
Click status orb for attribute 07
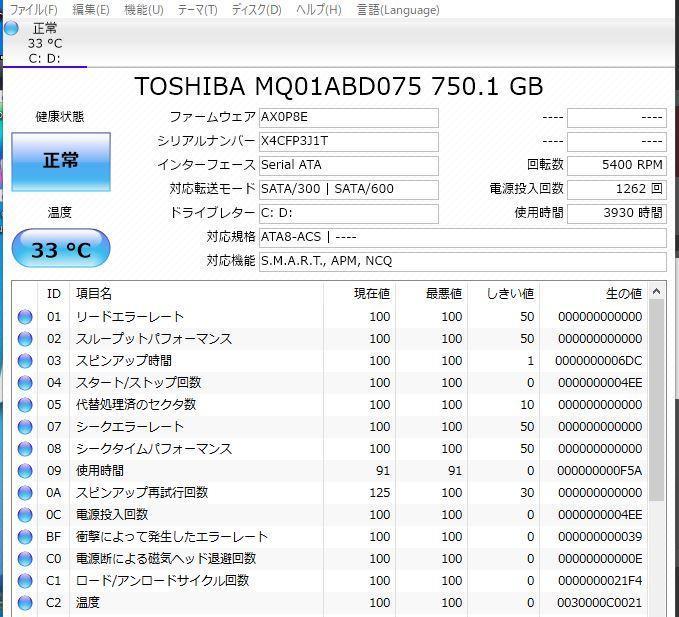pyautogui.click(x=25, y=427)
